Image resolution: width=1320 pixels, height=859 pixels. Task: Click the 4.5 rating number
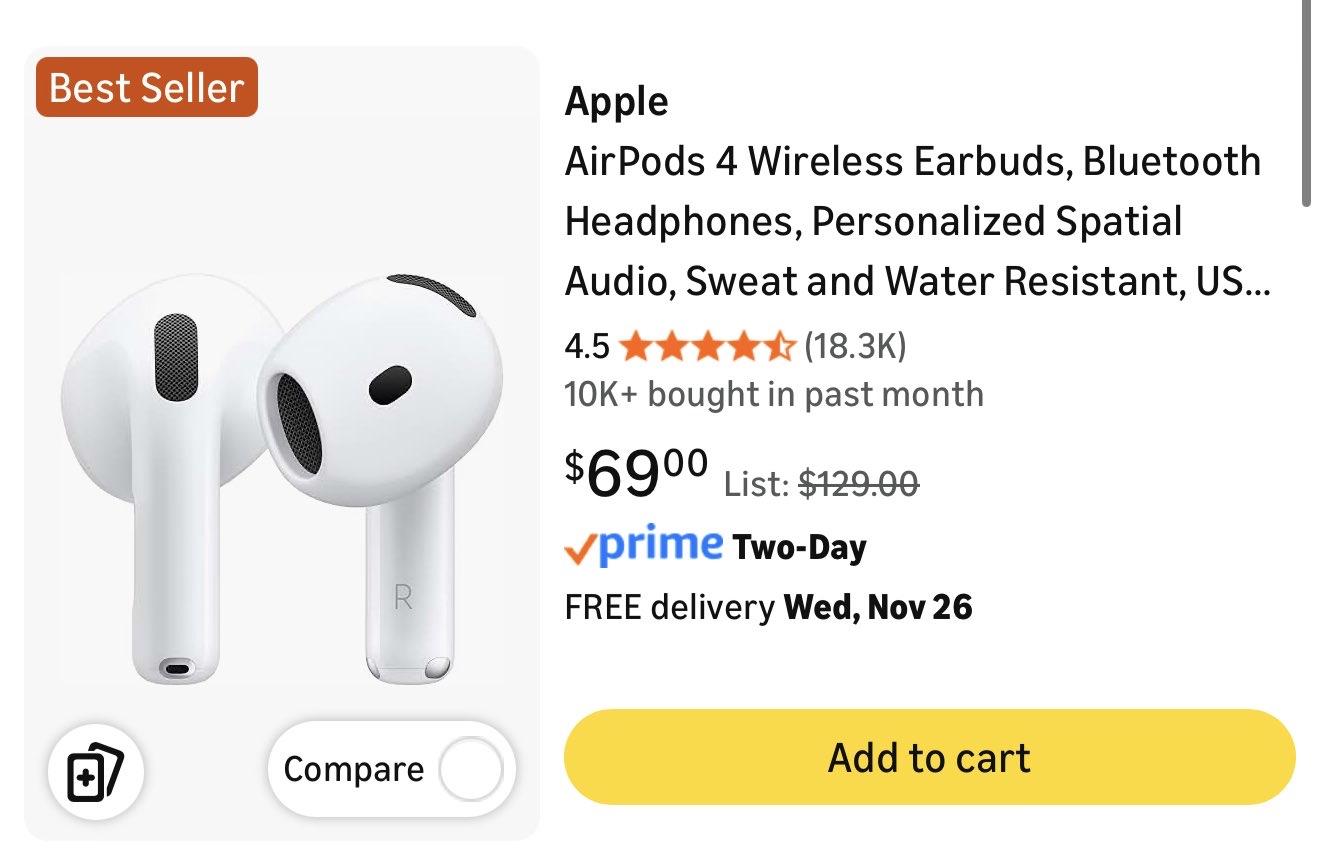586,347
